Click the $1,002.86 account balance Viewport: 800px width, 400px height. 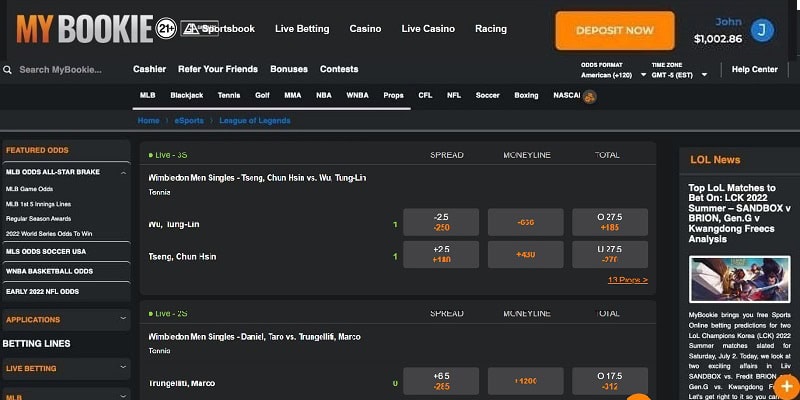point(718,39)
